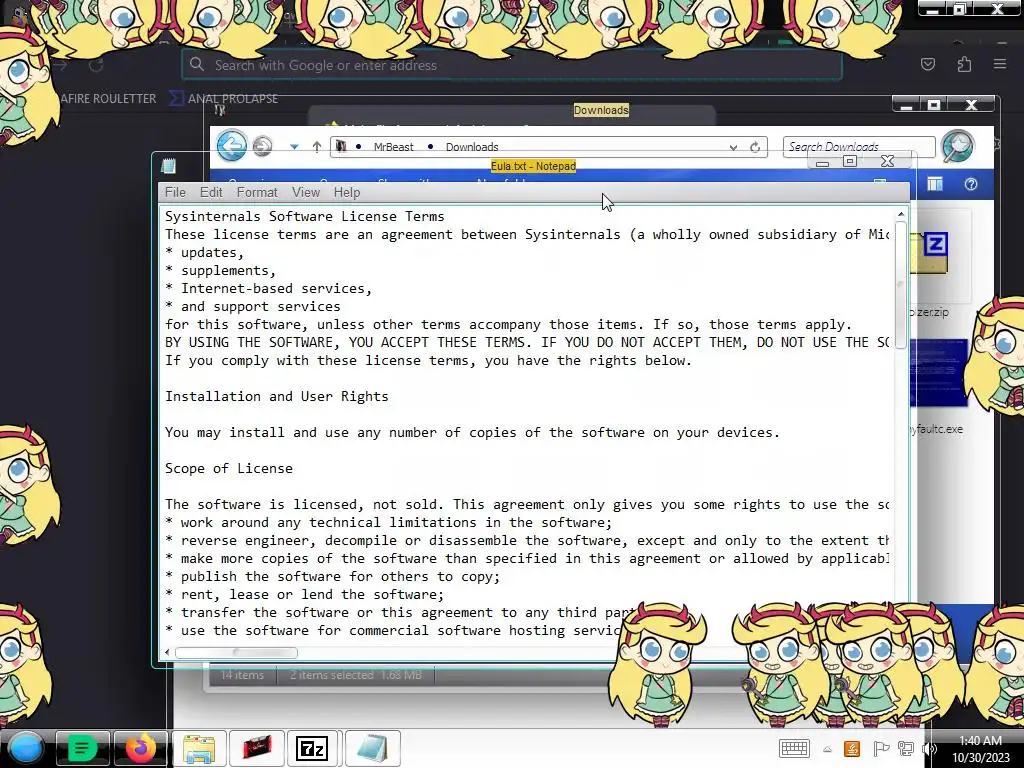The image size is (1024, 768).
Task: Click the Notepad scroll up arrow
Action: [901, 214]
